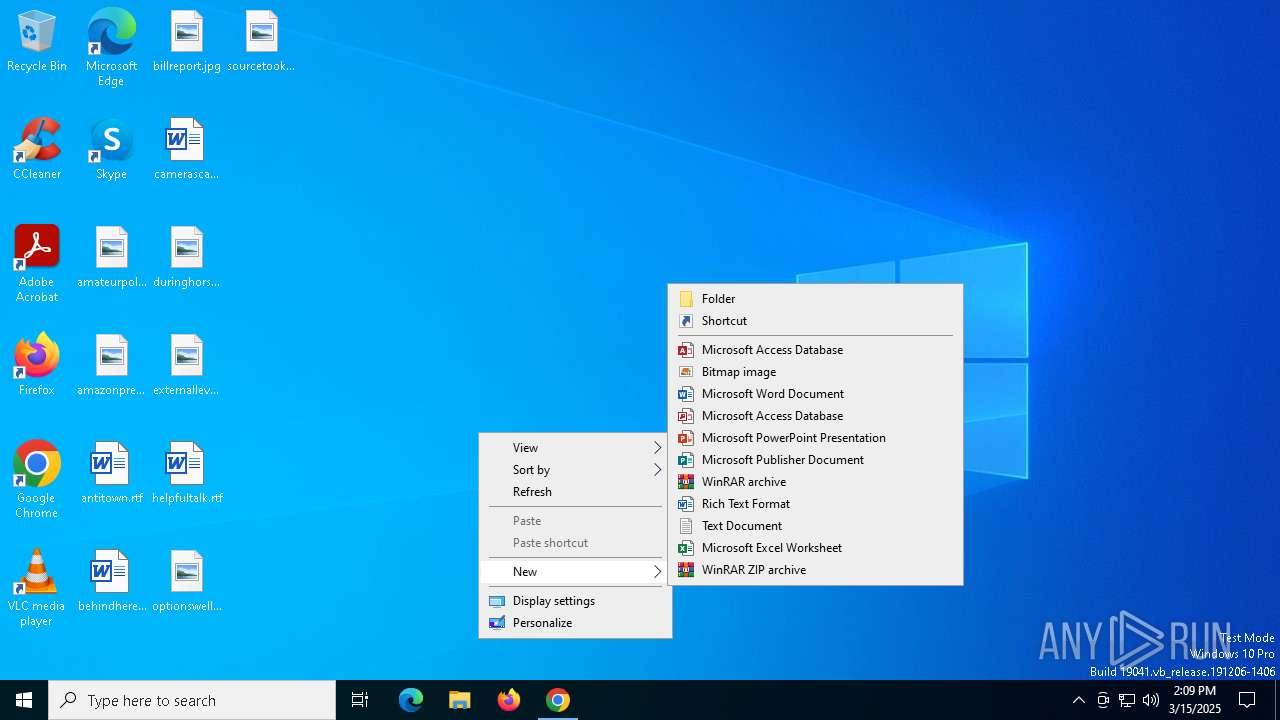
Task: Launch Edge from the taskbar
Action: point(411,700)
